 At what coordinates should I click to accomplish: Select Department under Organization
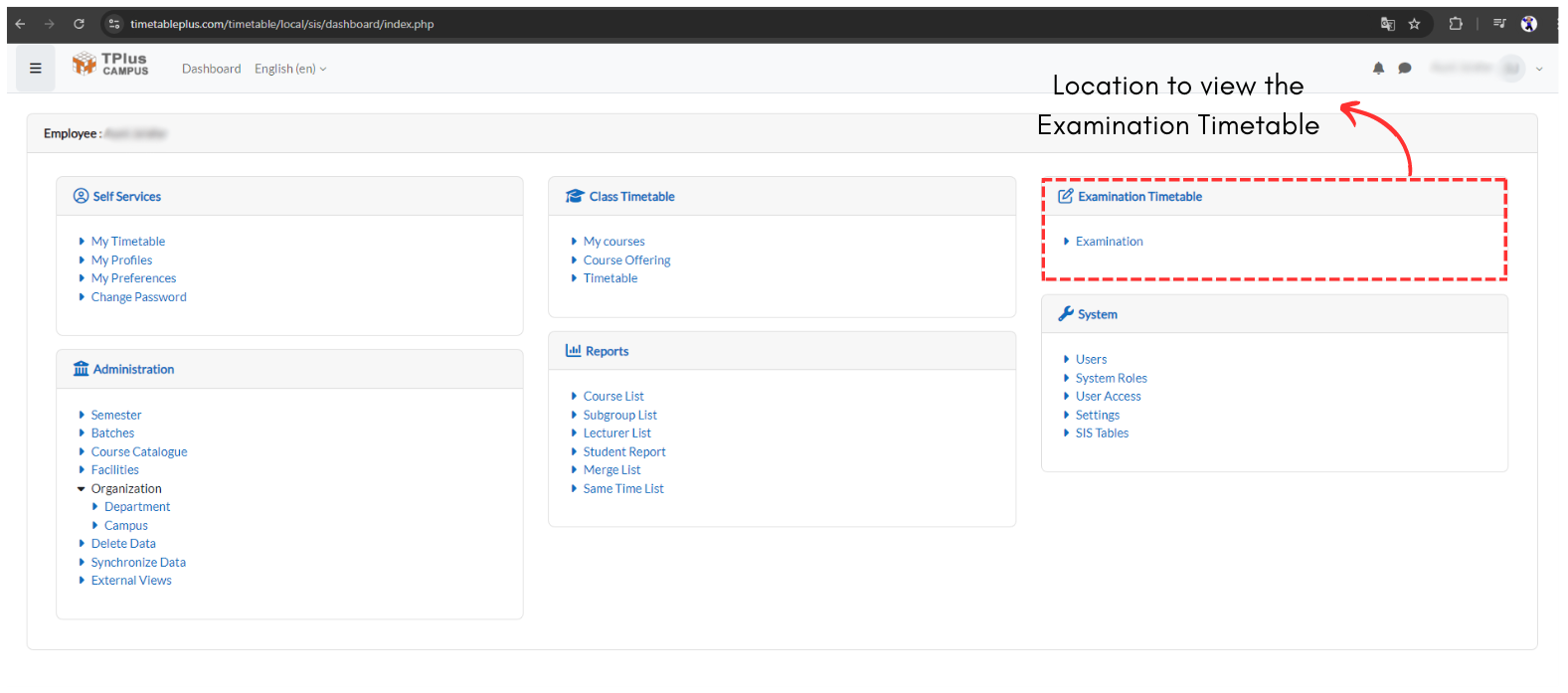click(x=137, y=507)
